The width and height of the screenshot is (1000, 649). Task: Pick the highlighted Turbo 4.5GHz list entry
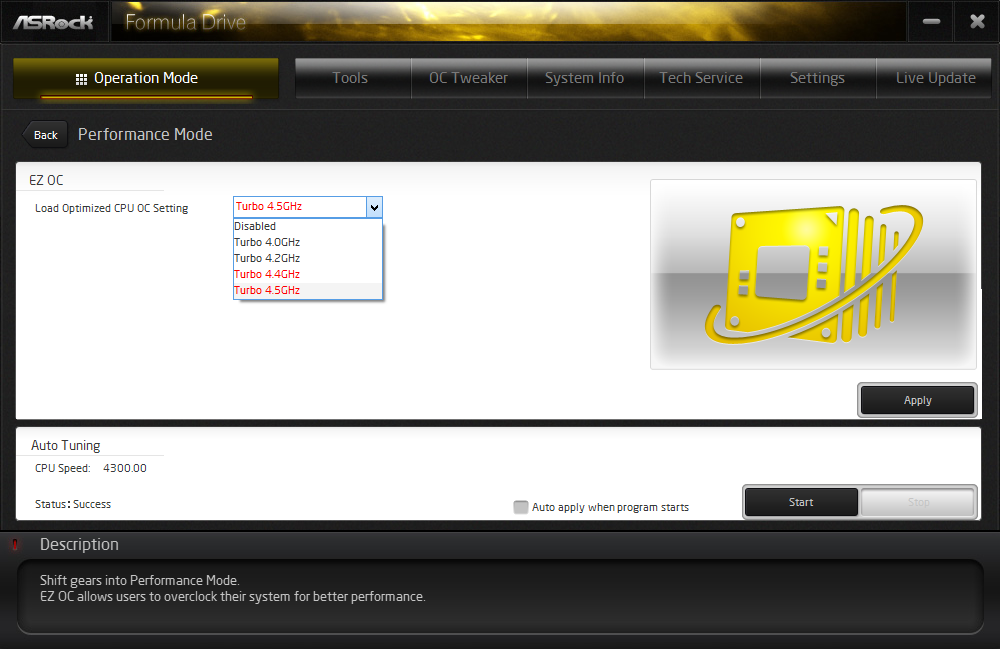pos(307,290)
